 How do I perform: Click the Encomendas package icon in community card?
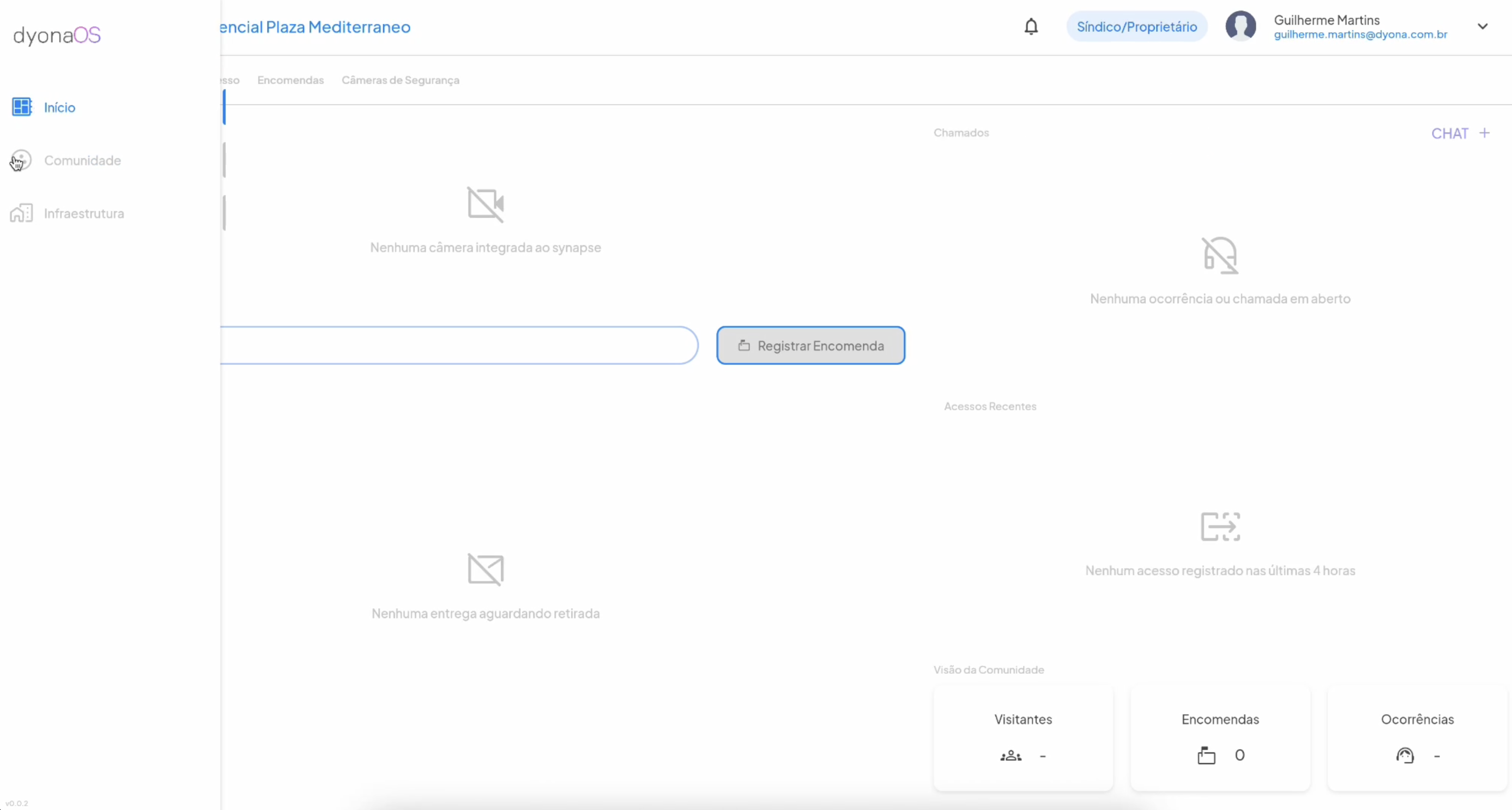coord(1206,755)
